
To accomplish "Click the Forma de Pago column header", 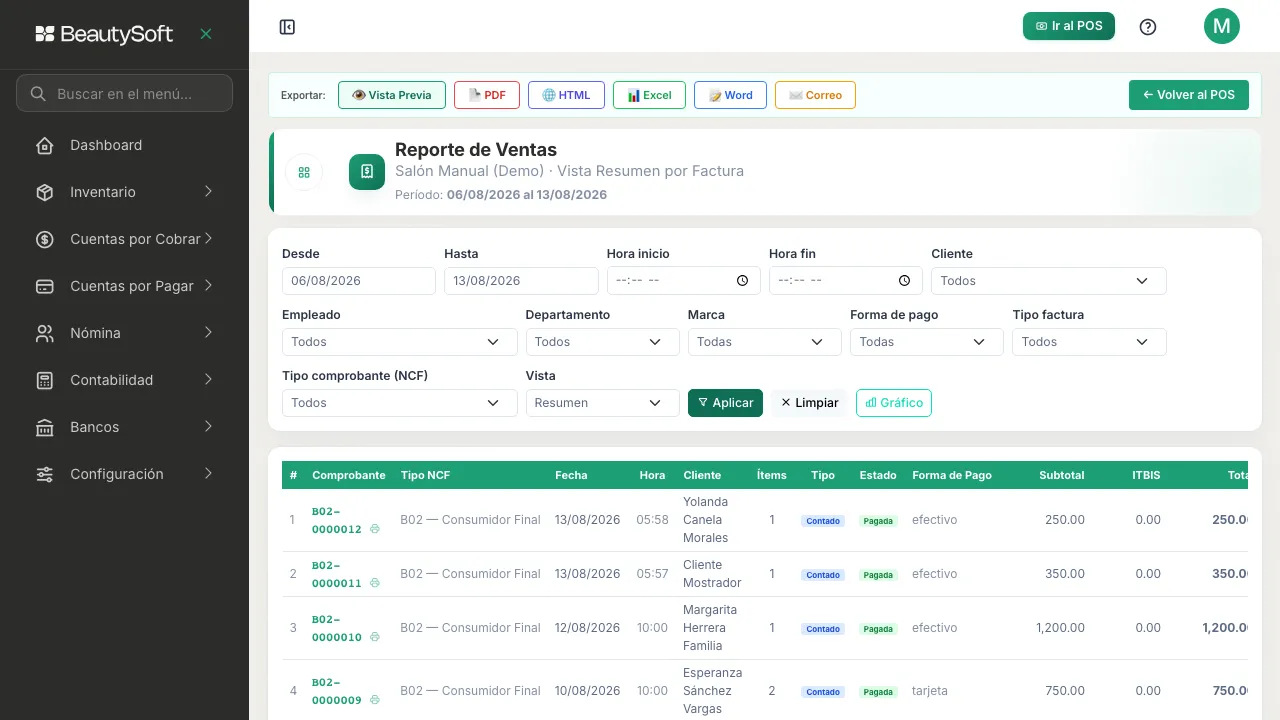I will [952, 475].
